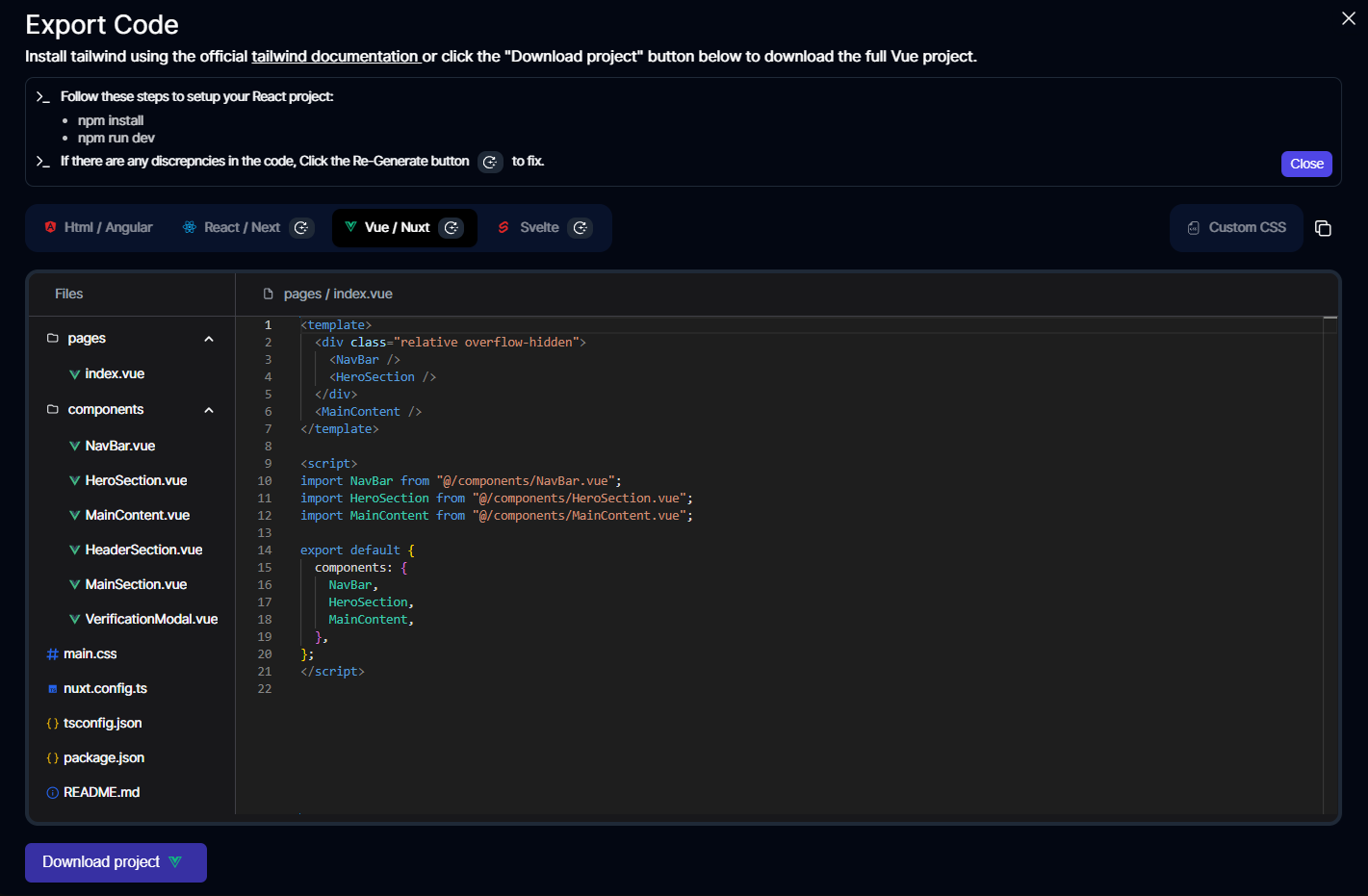Click the Angular logo icon
Screen dimensions: 1368x896
click(50, 227)
